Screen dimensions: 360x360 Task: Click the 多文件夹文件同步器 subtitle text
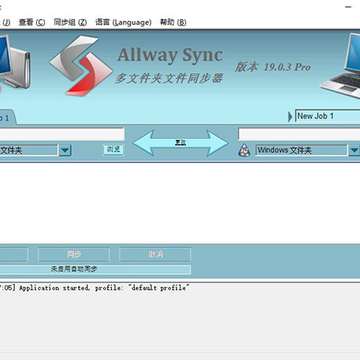(x=169, y=78)
